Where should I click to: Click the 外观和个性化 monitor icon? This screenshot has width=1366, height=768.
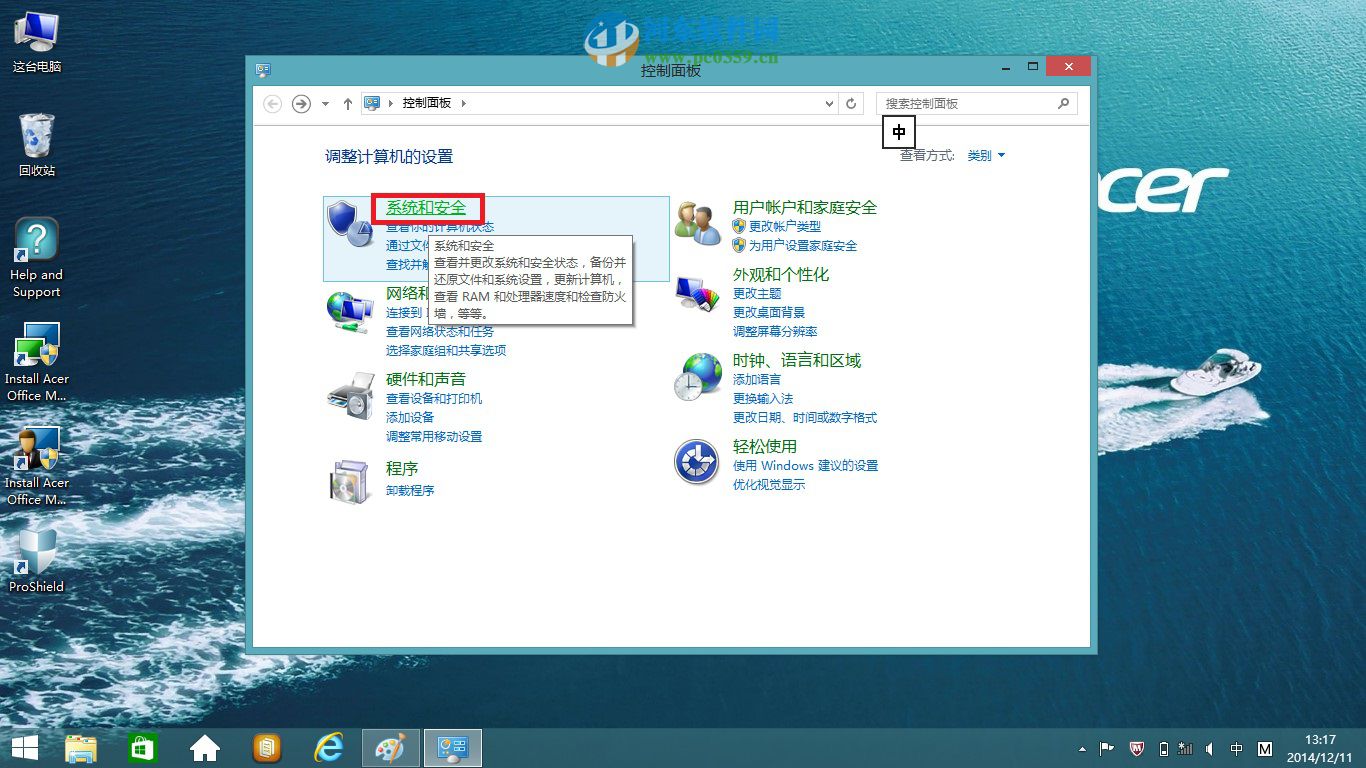click(697, 291)
